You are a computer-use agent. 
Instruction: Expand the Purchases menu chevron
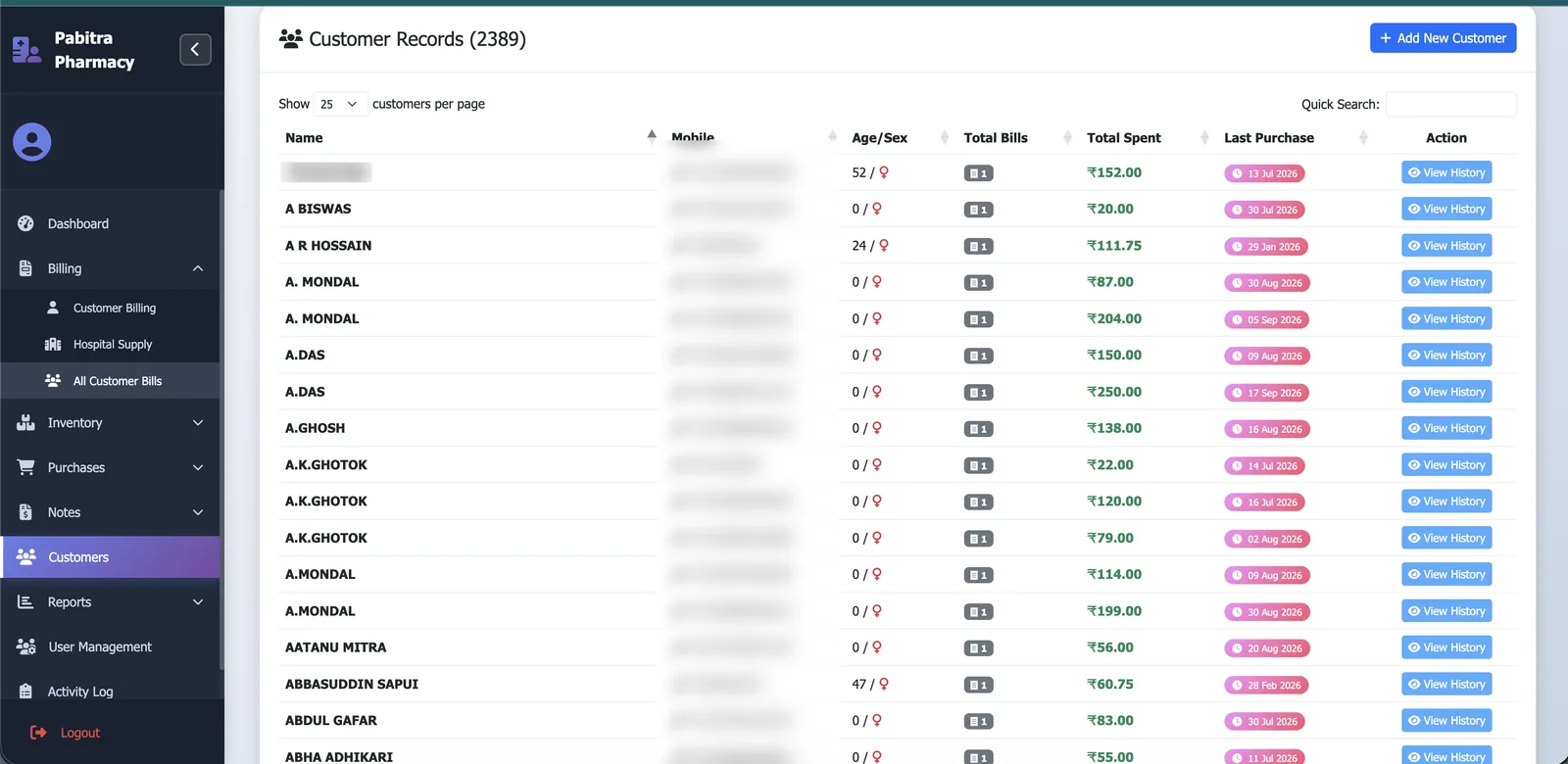[198, 467]
